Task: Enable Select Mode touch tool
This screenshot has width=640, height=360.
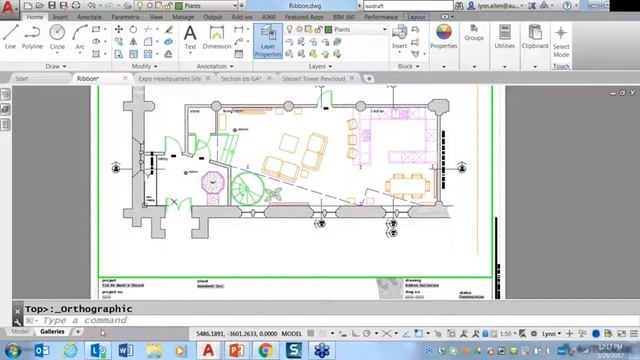Action: tap(561, 41)
